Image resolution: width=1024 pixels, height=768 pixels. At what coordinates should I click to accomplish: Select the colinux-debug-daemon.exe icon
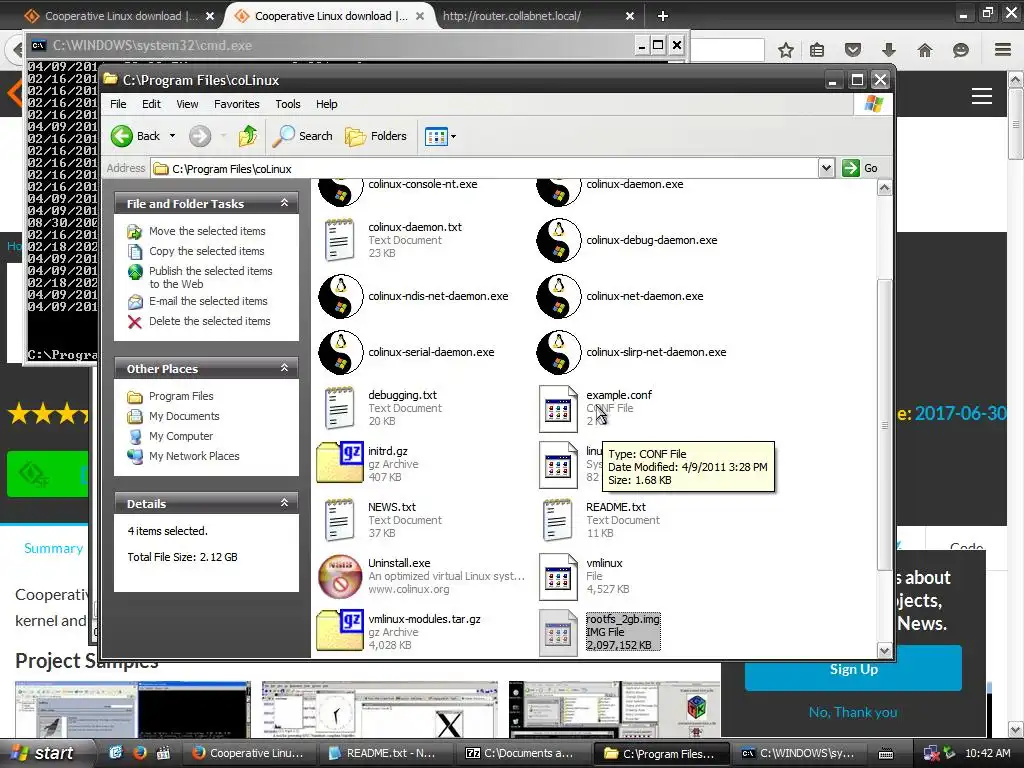[x=558, y=240]
